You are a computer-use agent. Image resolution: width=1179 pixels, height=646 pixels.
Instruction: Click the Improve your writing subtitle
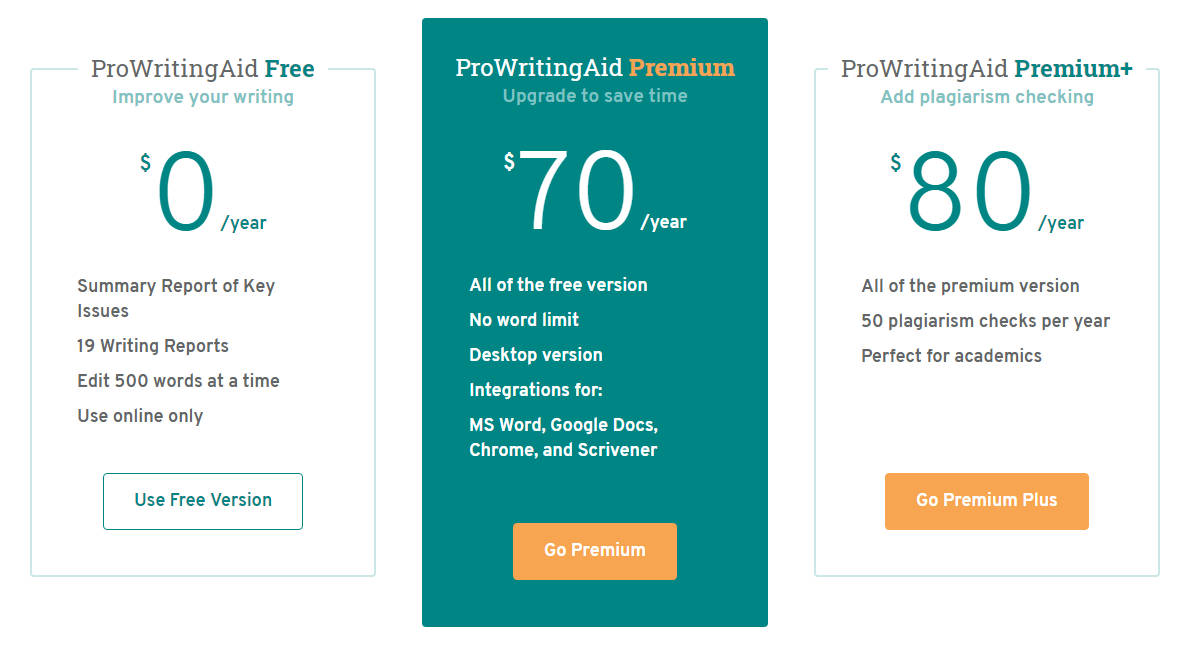[203, 96]
